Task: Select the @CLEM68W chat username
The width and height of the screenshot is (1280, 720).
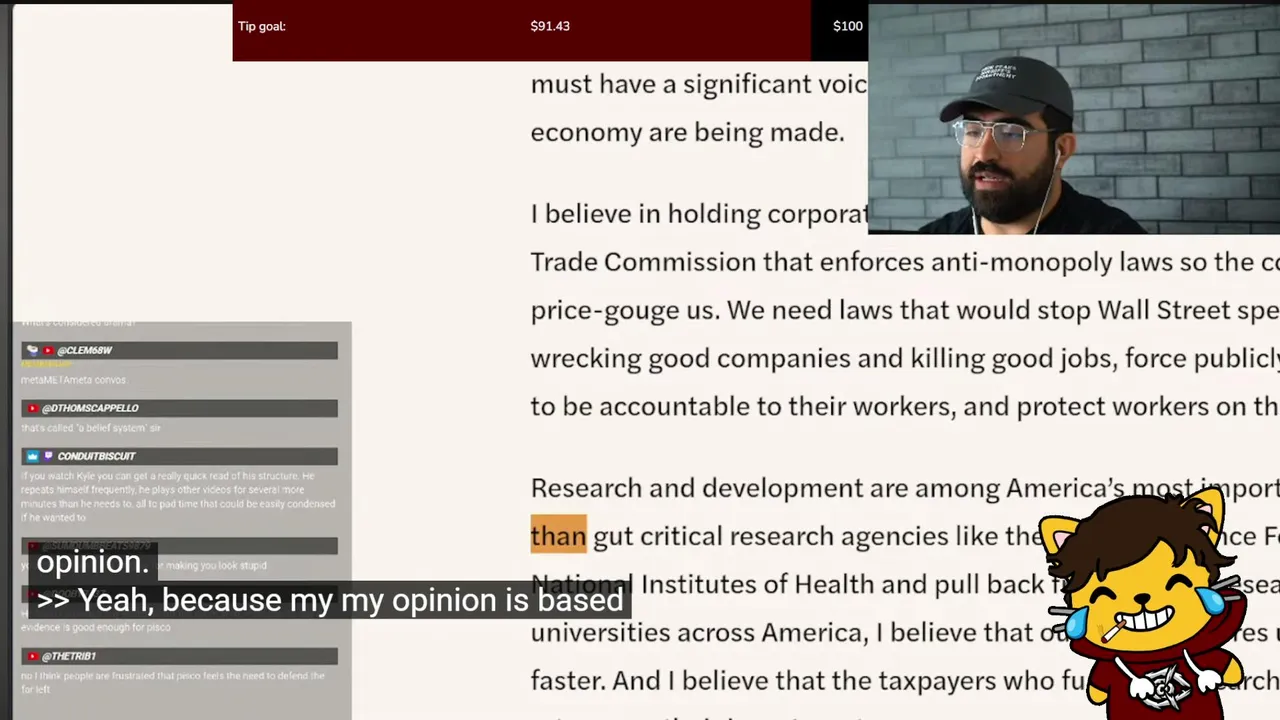Action: pyautogui.click(x=85, y=350)
